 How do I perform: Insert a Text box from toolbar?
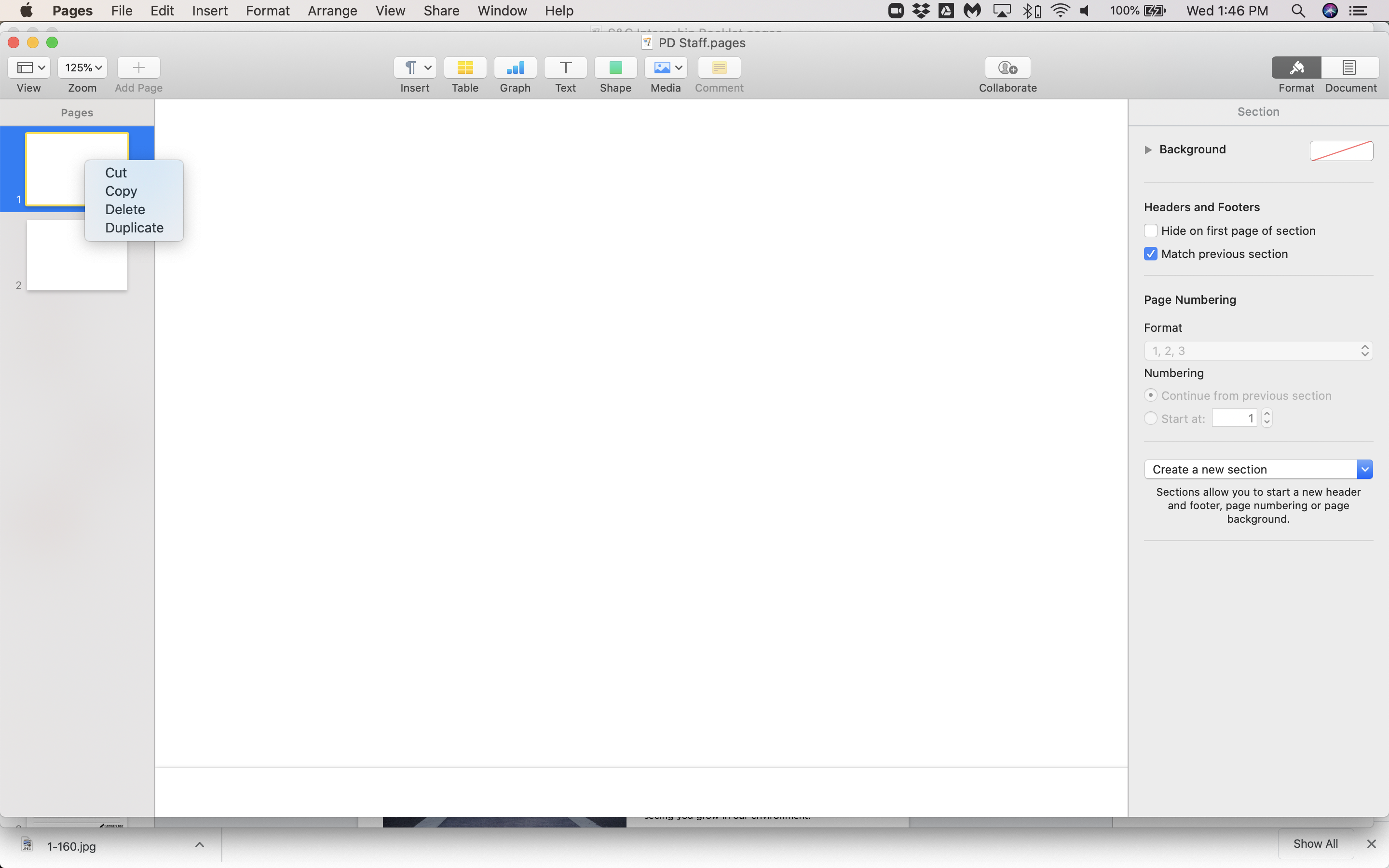[565, 68]
